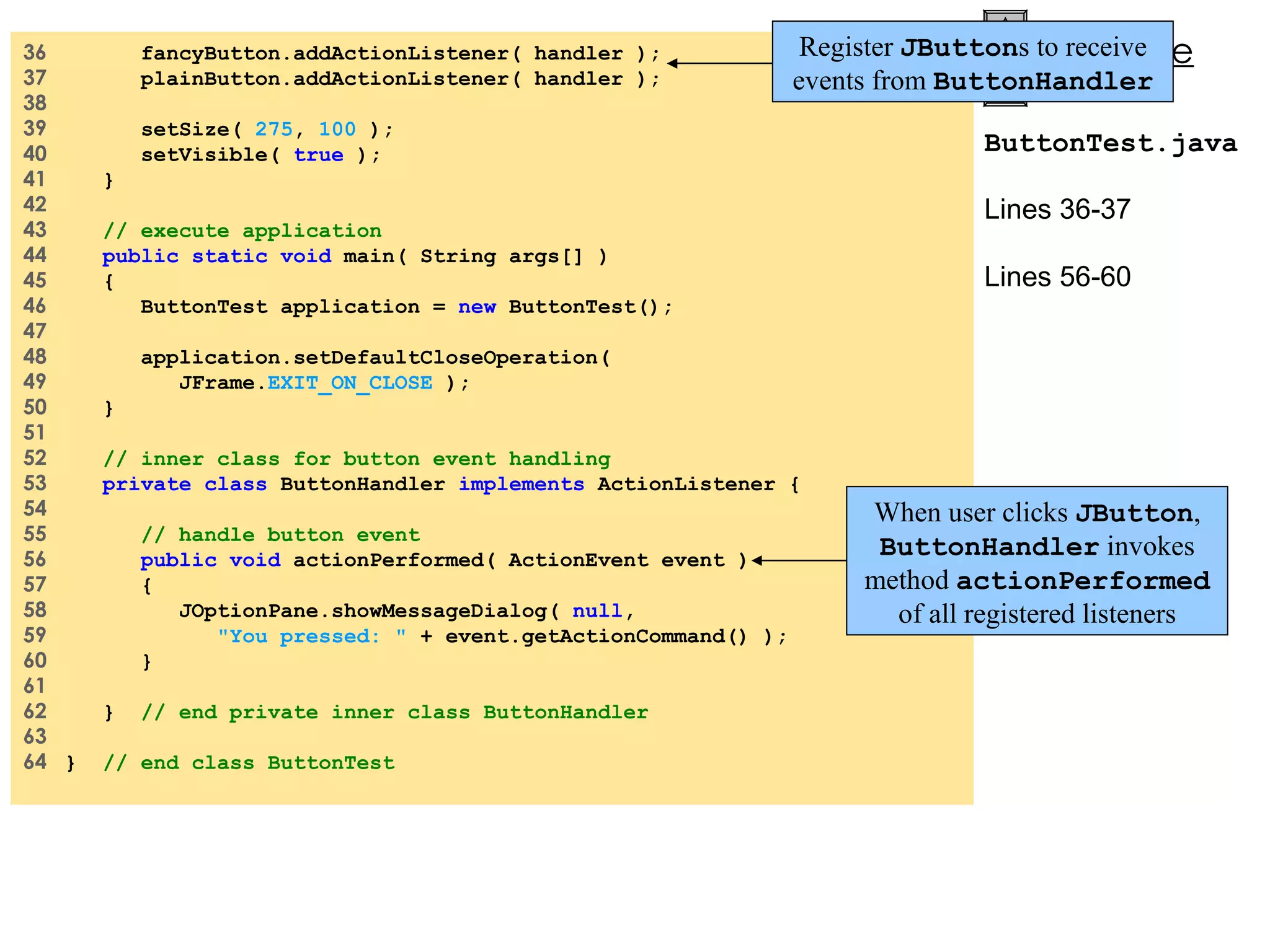Image resolution: width=1270 pixels, height=952 pixels.
Task: Click the "You pressed: " string literal
Action: click(312, 637)
